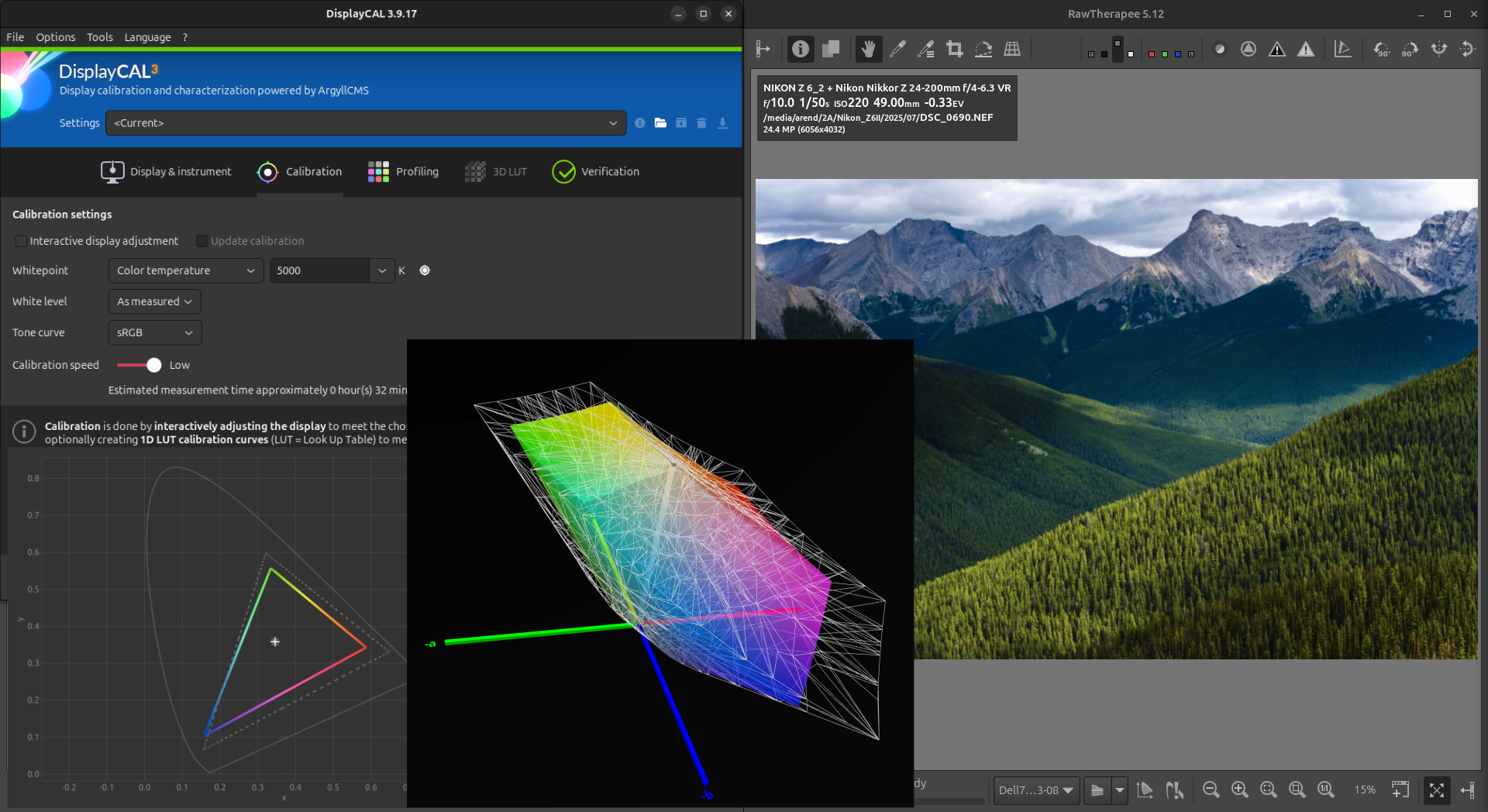Expand the sRGB tone curve dropdown
Viewport: 1488px width, 812px height.
(154, 332)
